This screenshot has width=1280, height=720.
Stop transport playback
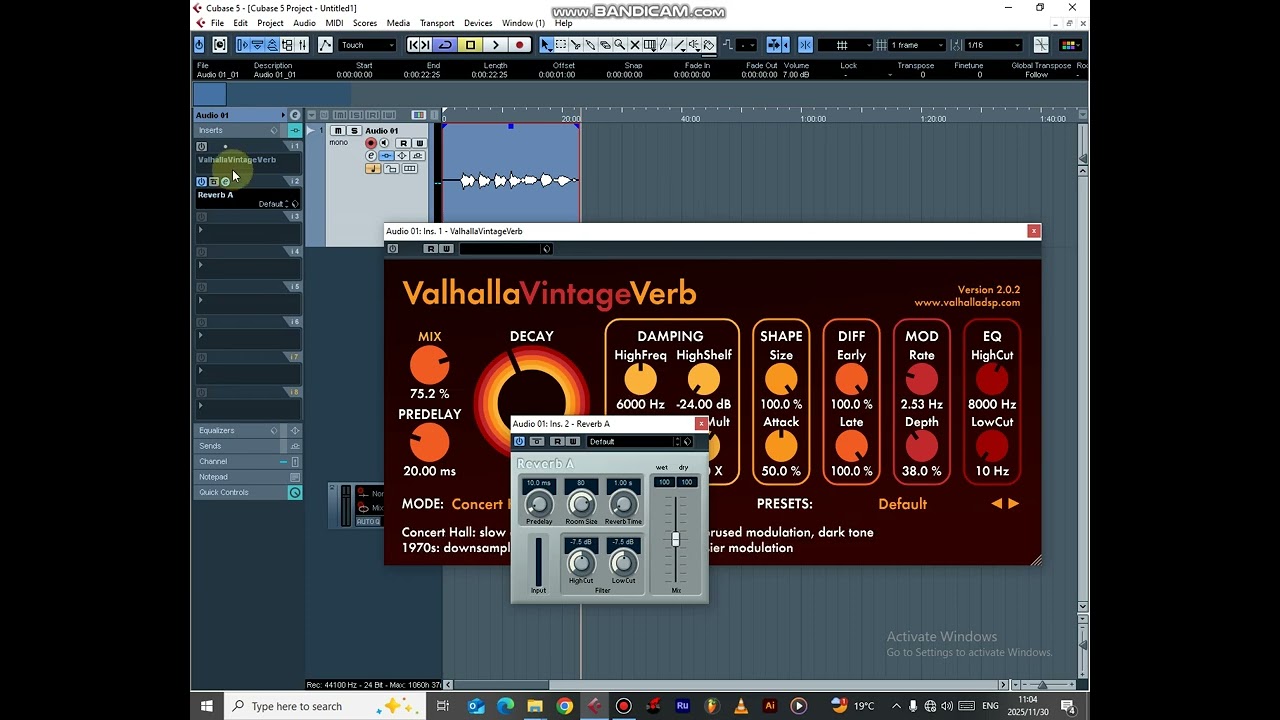click(470, 45)
